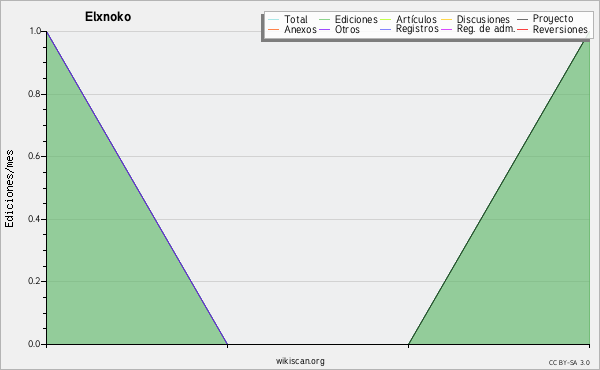Screen dimensions: 600x370
Task: Click the 0.0 y-axis tick label
Action: (34, 344)
